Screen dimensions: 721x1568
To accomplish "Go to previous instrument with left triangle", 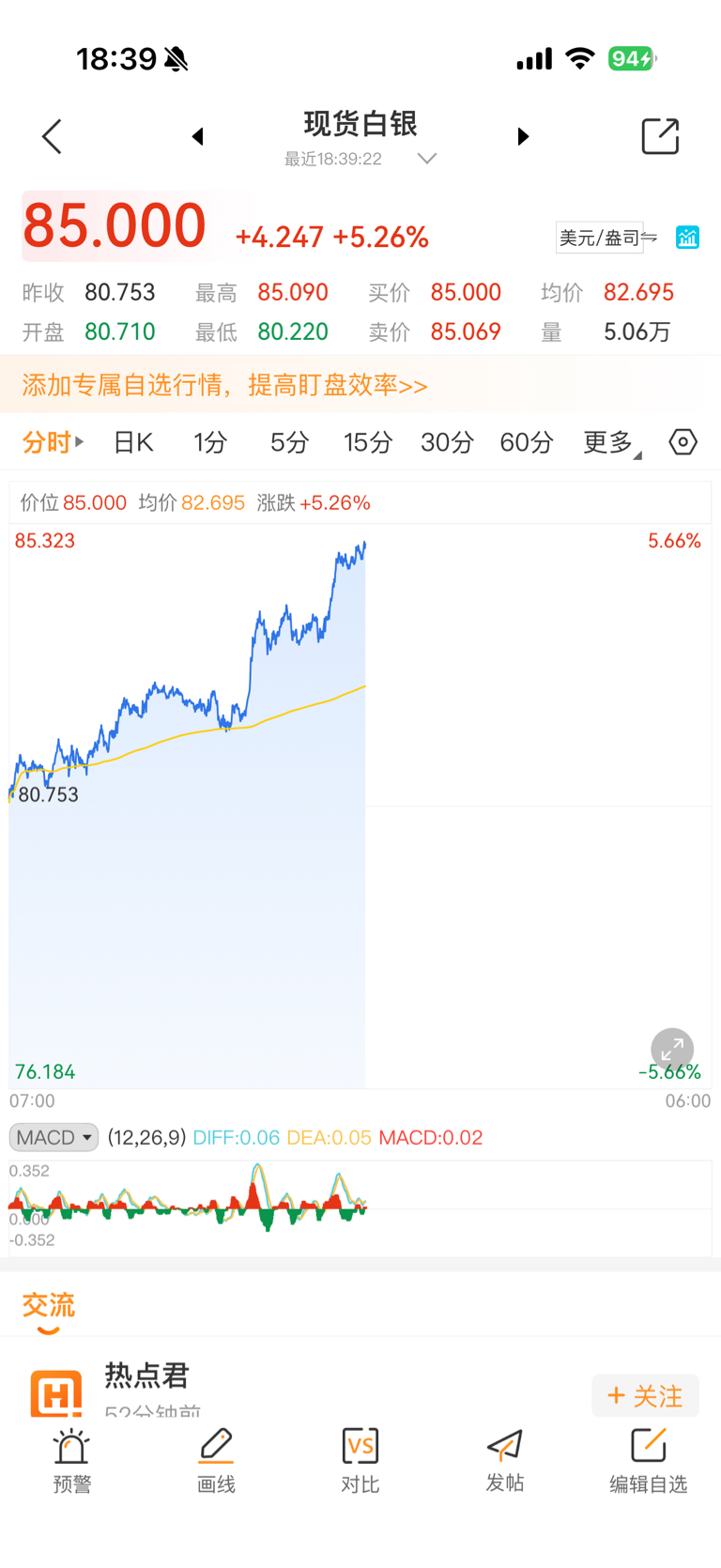I will pyautogui.click(x=197, y=137).
